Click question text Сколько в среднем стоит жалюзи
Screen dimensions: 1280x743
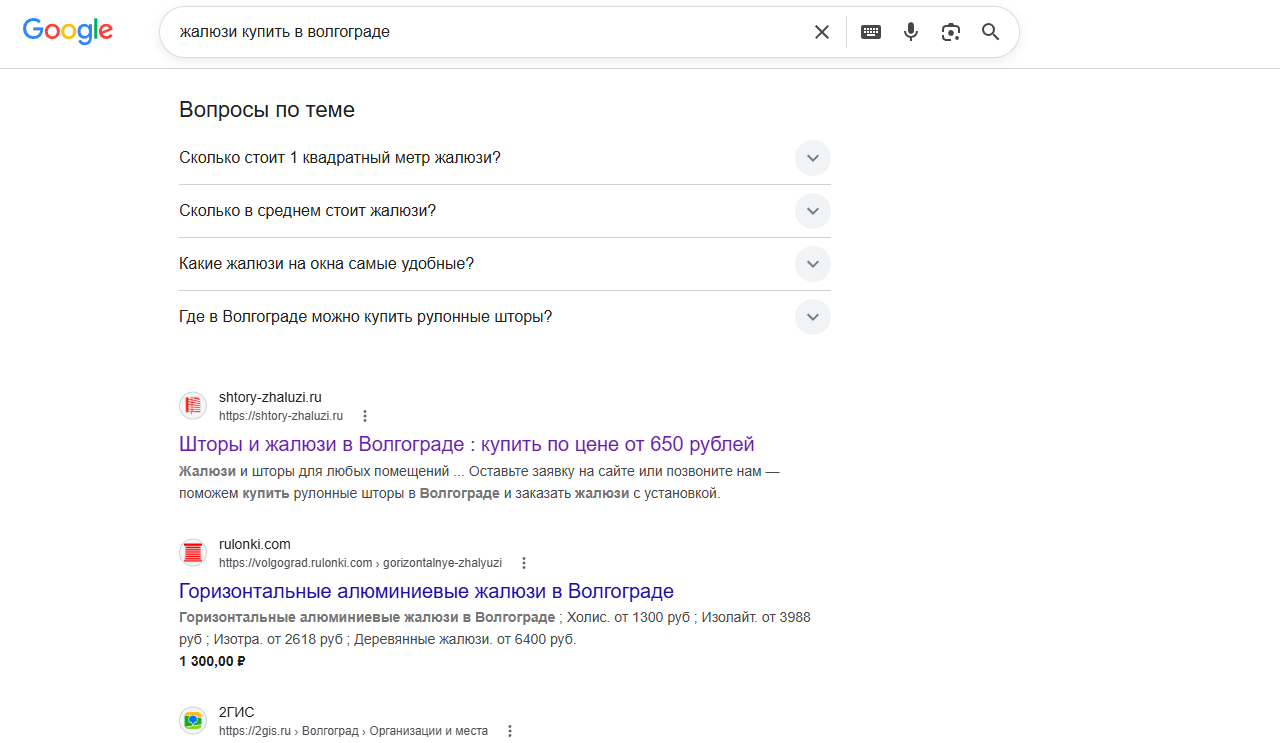point(308,211)
